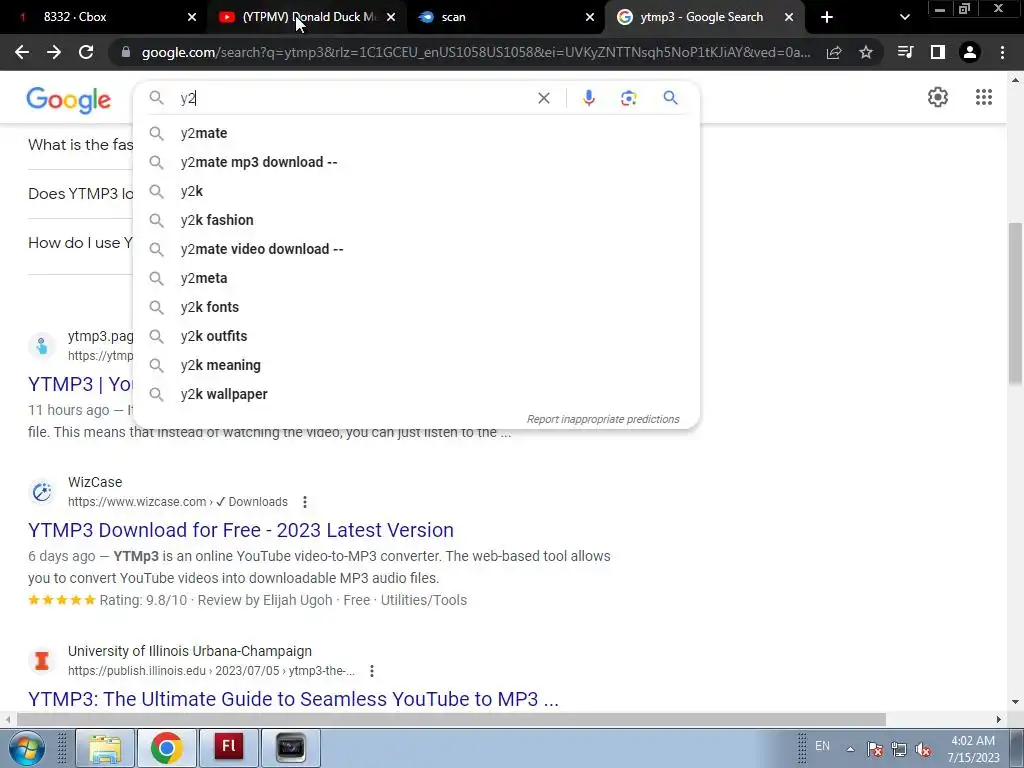
Task: Open WizCase result three-dot options
Action: [x=304, y=502]
